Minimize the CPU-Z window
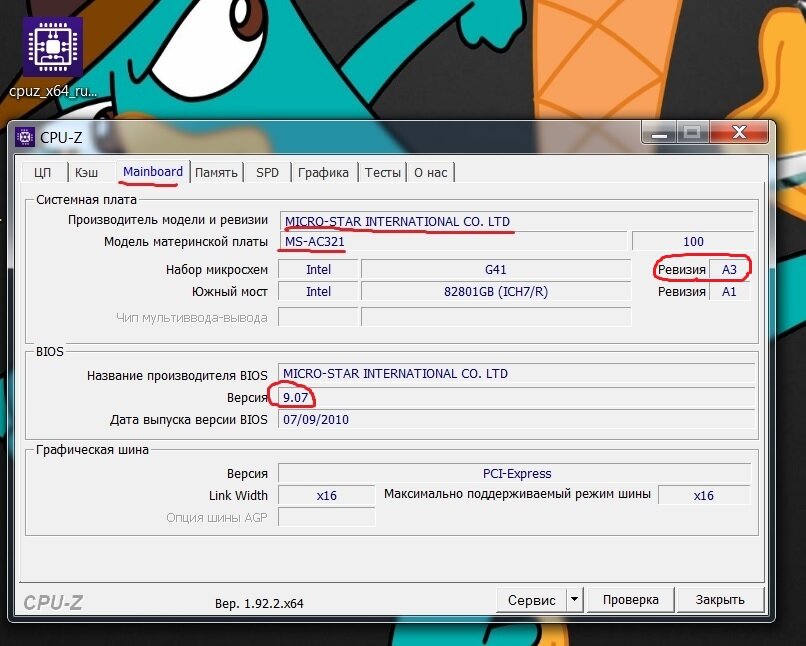 coord(659,133)
